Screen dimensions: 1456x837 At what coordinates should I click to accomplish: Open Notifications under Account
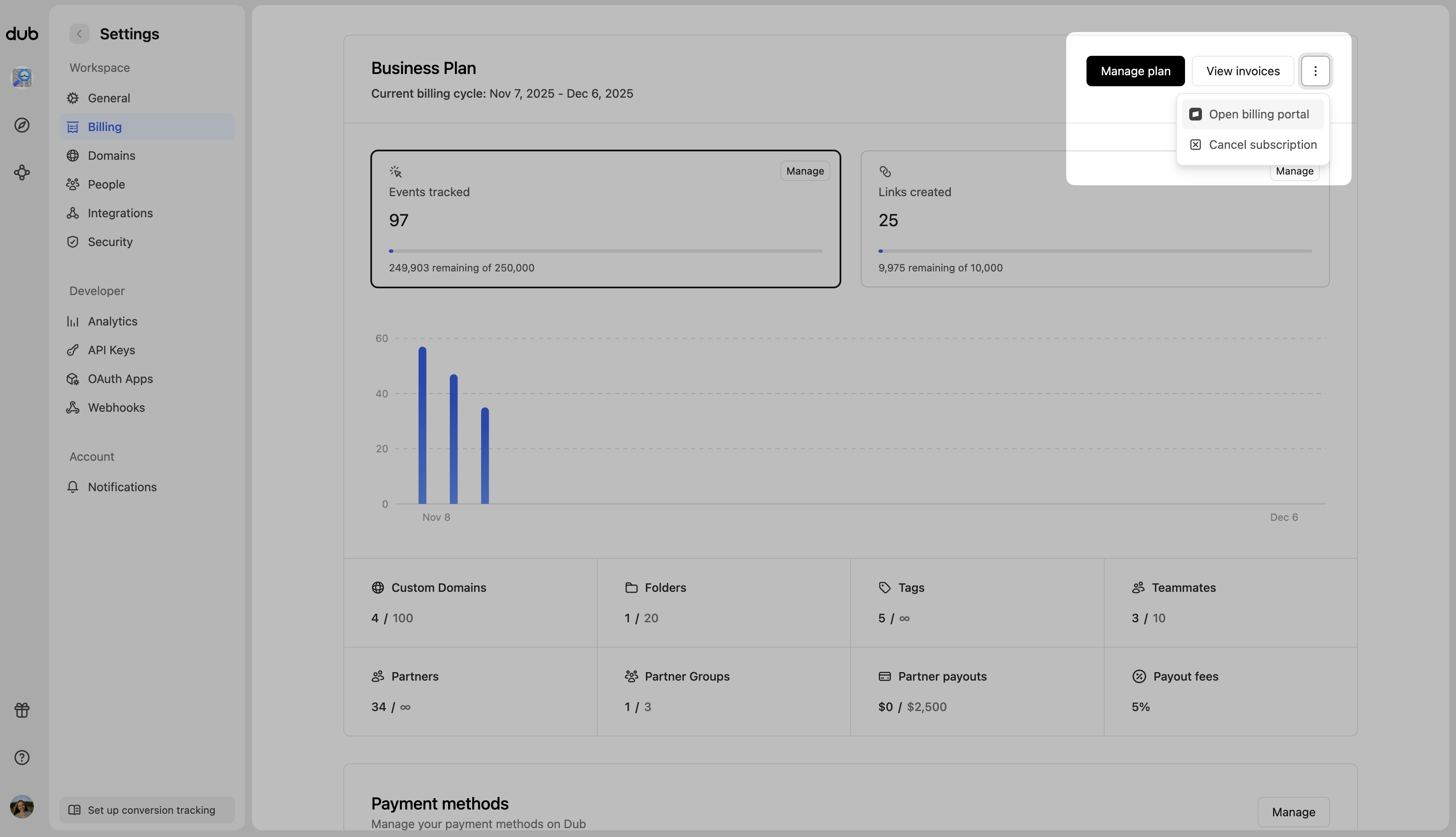(x=122, y=486)
